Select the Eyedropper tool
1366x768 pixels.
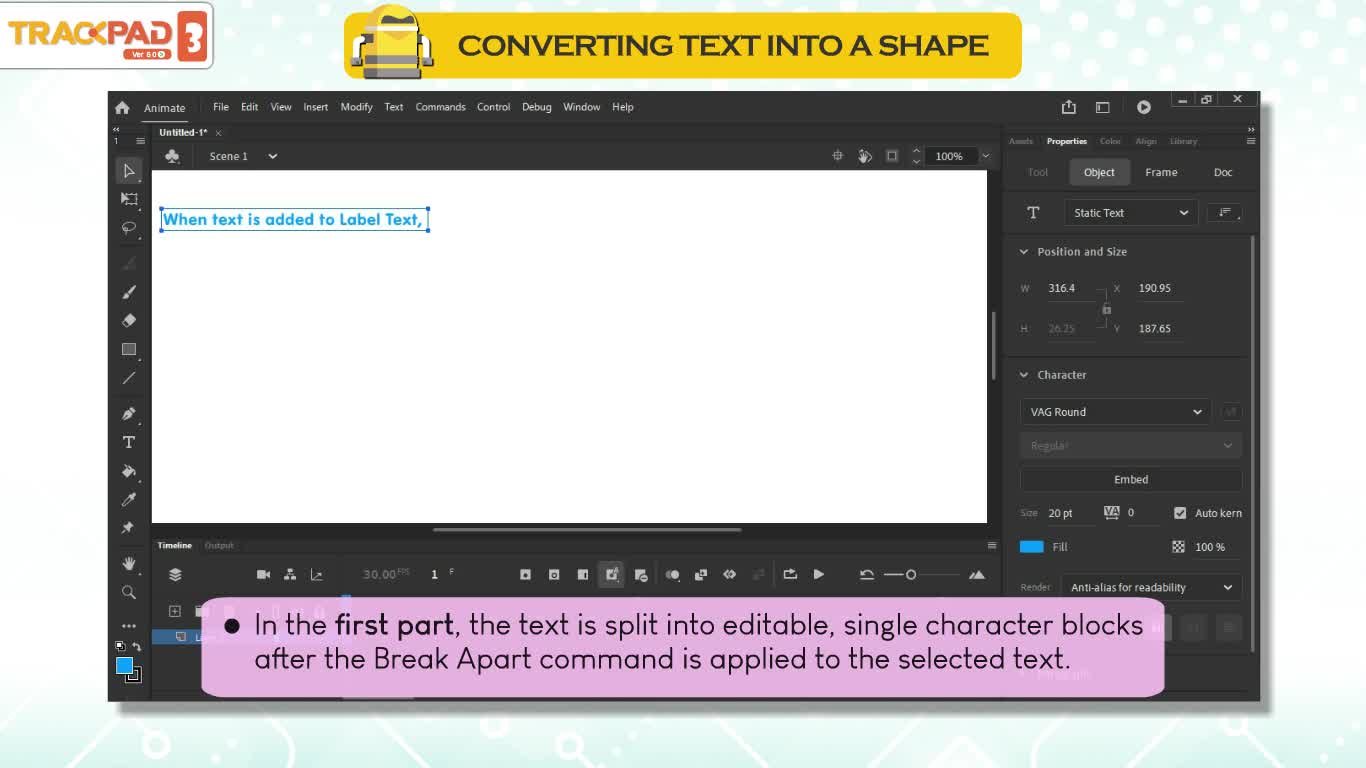coord(129,499)
